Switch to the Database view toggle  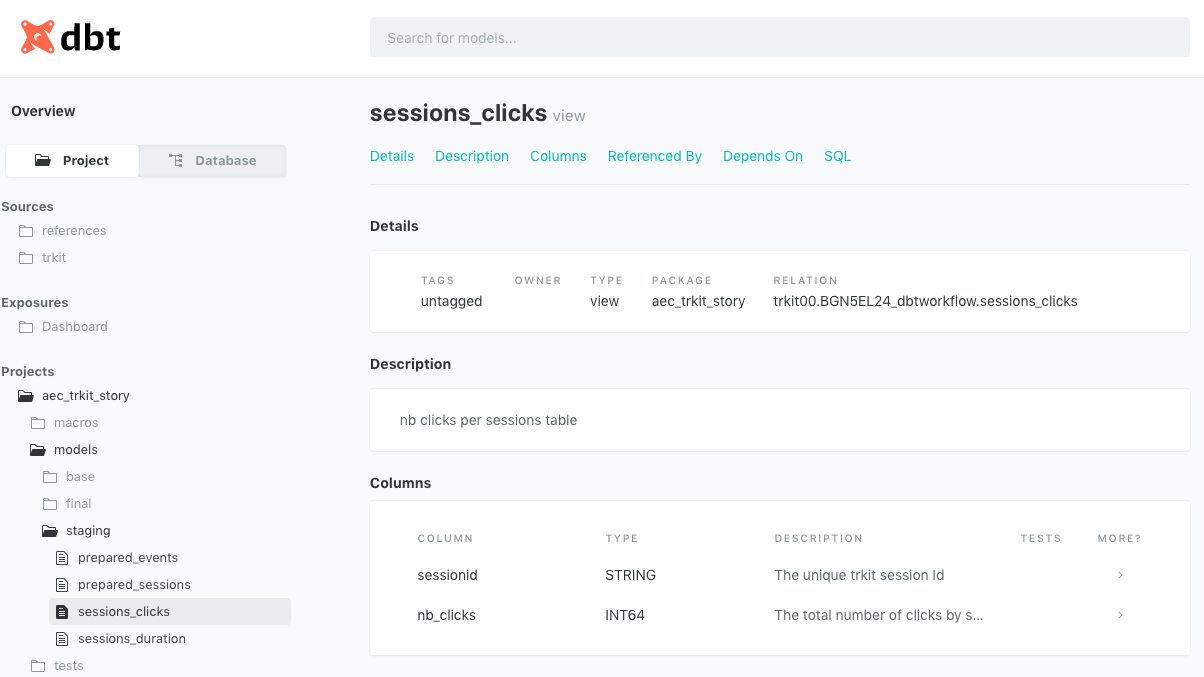212,161
